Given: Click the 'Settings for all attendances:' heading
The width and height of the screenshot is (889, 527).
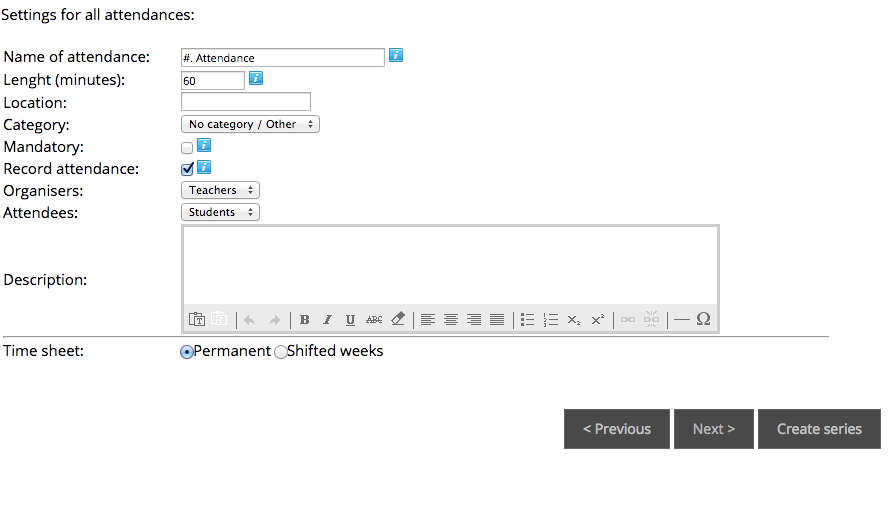Looking at the screenshot, I should (x=98, y=15).
